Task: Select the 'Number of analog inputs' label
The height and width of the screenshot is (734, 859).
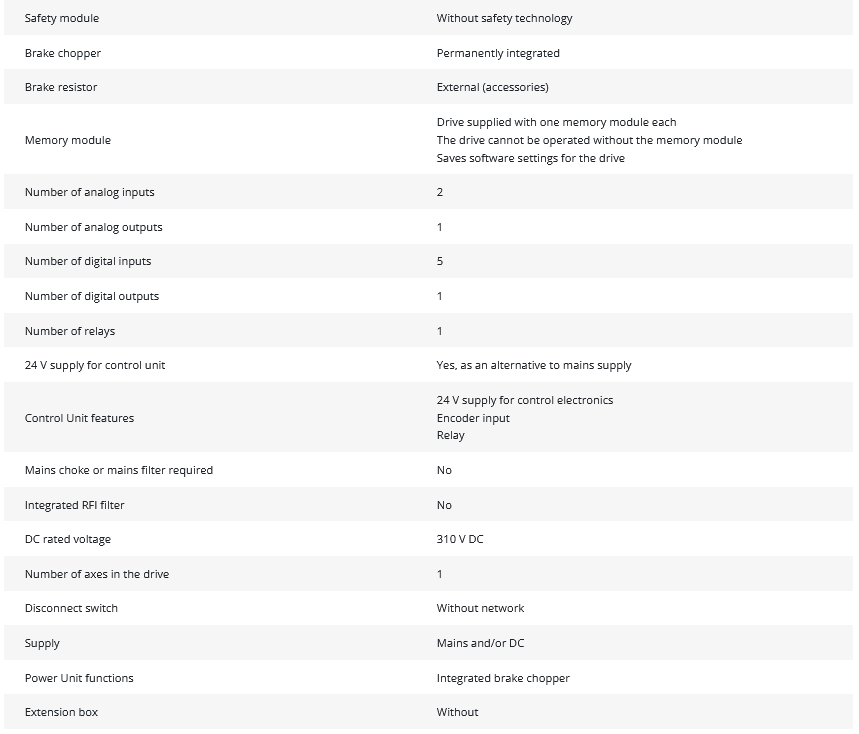Action: point(90,192)
